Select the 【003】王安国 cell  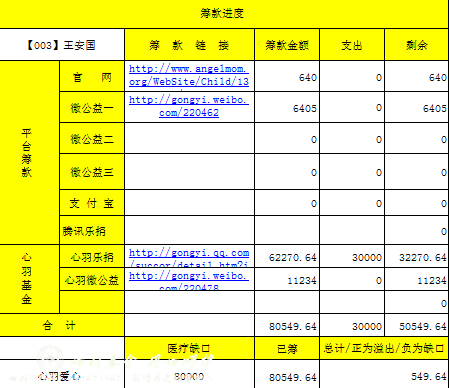coord(62,45)
